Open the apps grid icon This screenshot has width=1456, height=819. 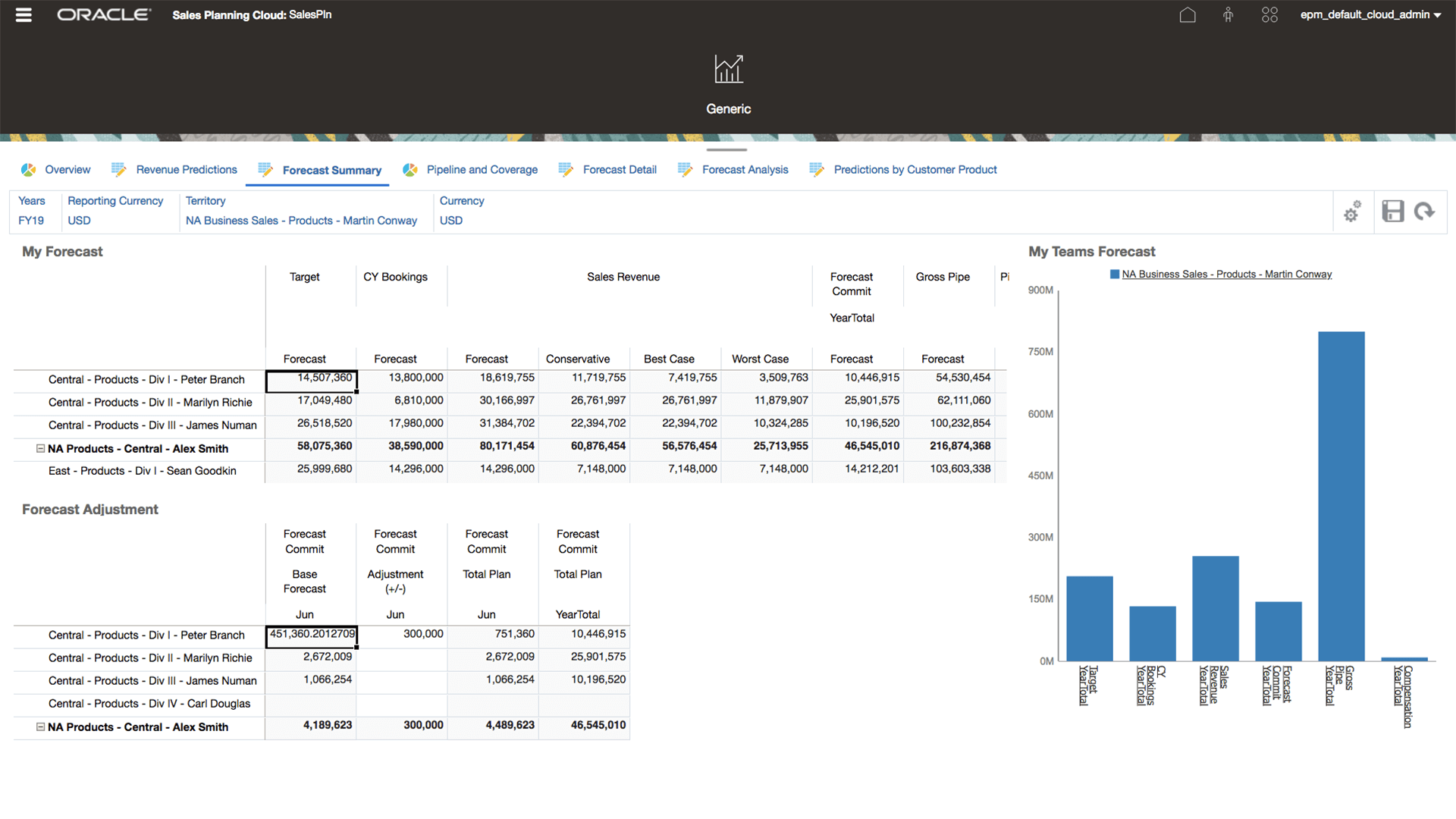[1269, 14]
